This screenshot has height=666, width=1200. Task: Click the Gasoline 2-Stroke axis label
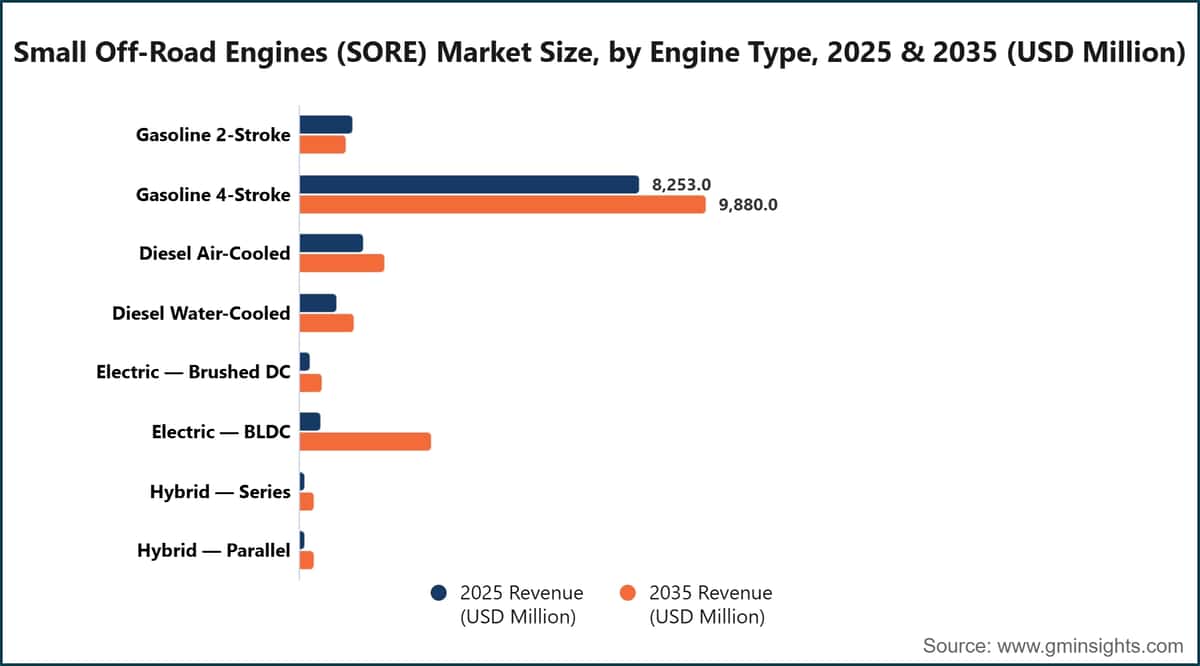[x=213, y=135]
